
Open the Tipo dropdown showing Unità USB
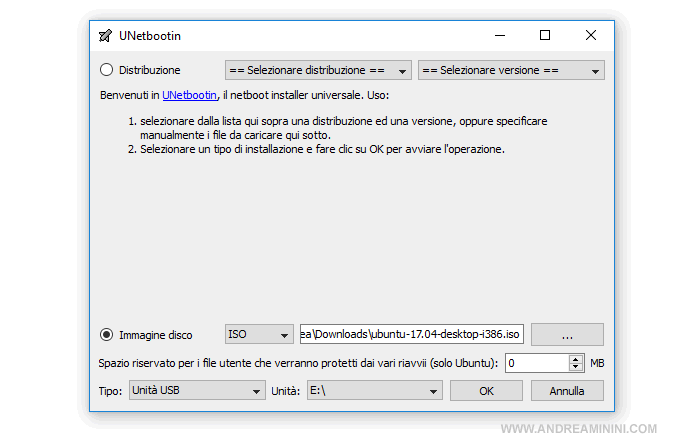(x=196, y=390)
